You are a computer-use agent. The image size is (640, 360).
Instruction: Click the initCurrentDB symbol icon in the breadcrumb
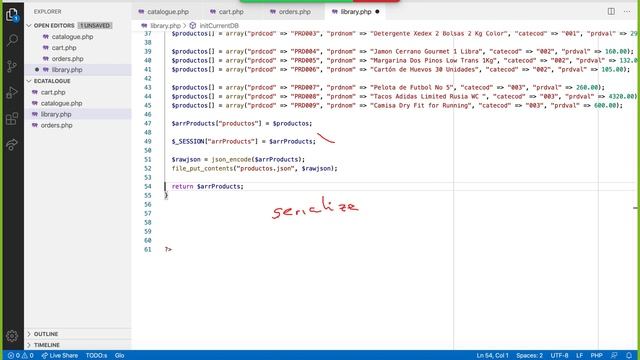193,25
